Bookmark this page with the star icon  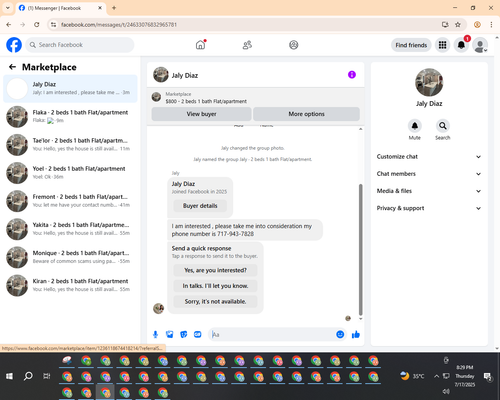(x=458, y=25)
